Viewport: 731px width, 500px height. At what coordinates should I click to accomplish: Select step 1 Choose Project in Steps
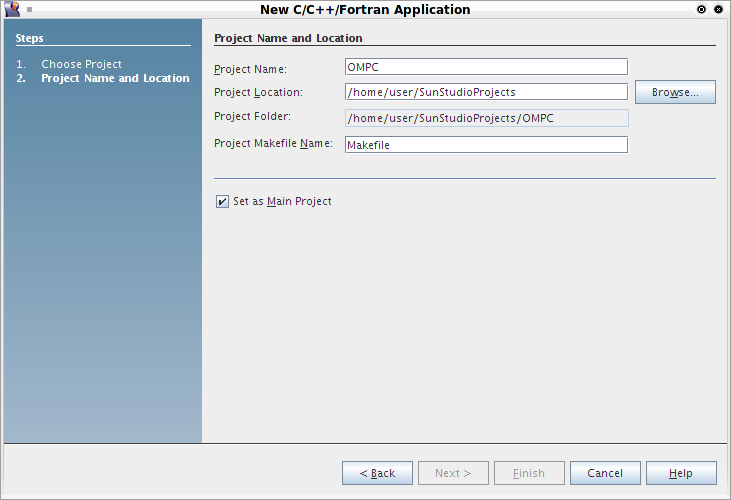point(81,64)
